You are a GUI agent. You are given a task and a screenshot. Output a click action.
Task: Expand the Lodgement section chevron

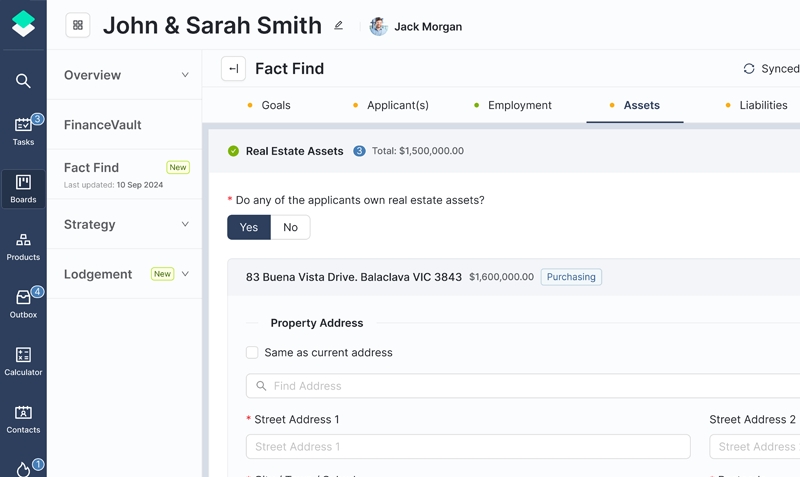[x=185, y=274]
